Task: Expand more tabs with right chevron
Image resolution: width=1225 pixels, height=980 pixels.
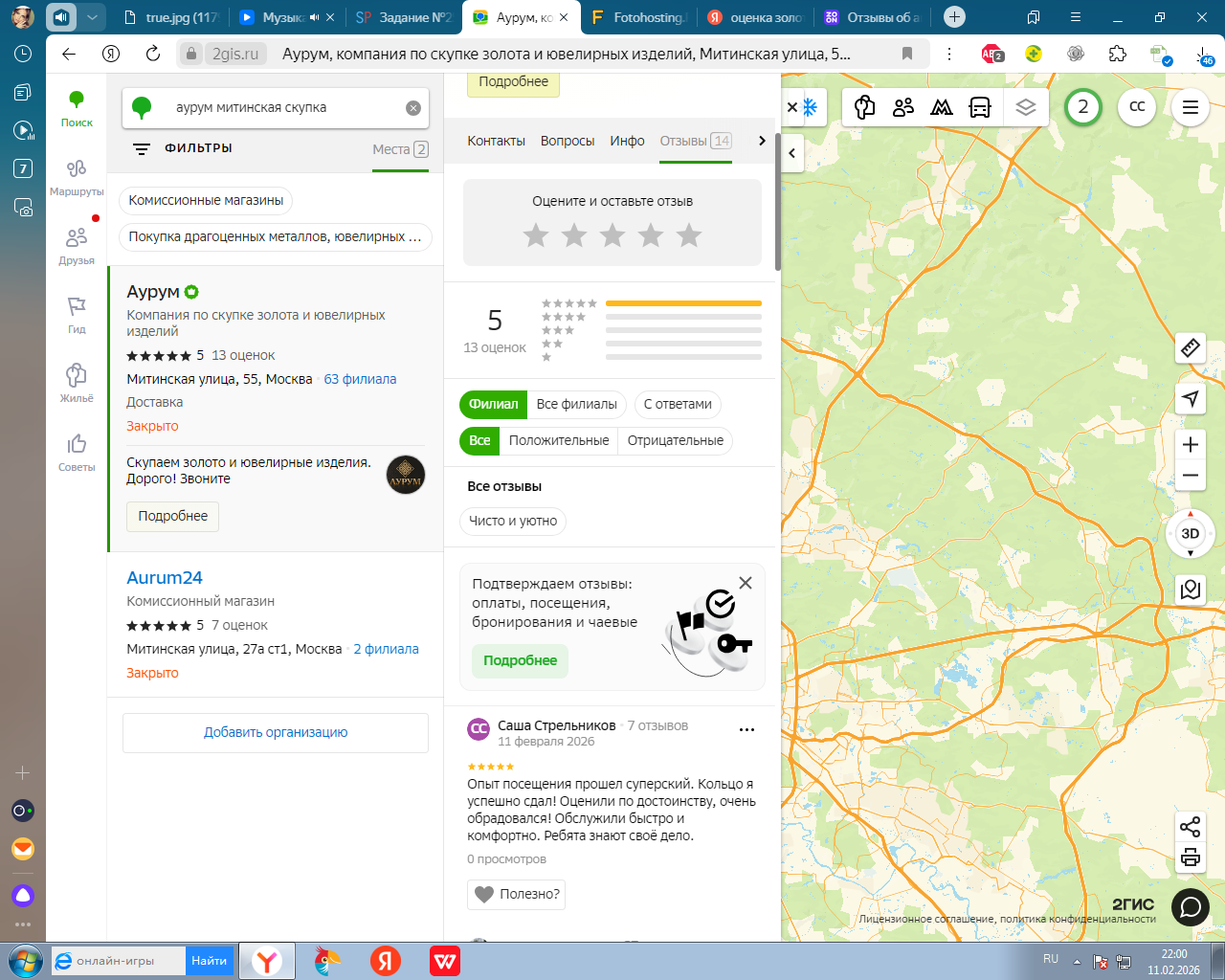Action: [x=762, y=141]
